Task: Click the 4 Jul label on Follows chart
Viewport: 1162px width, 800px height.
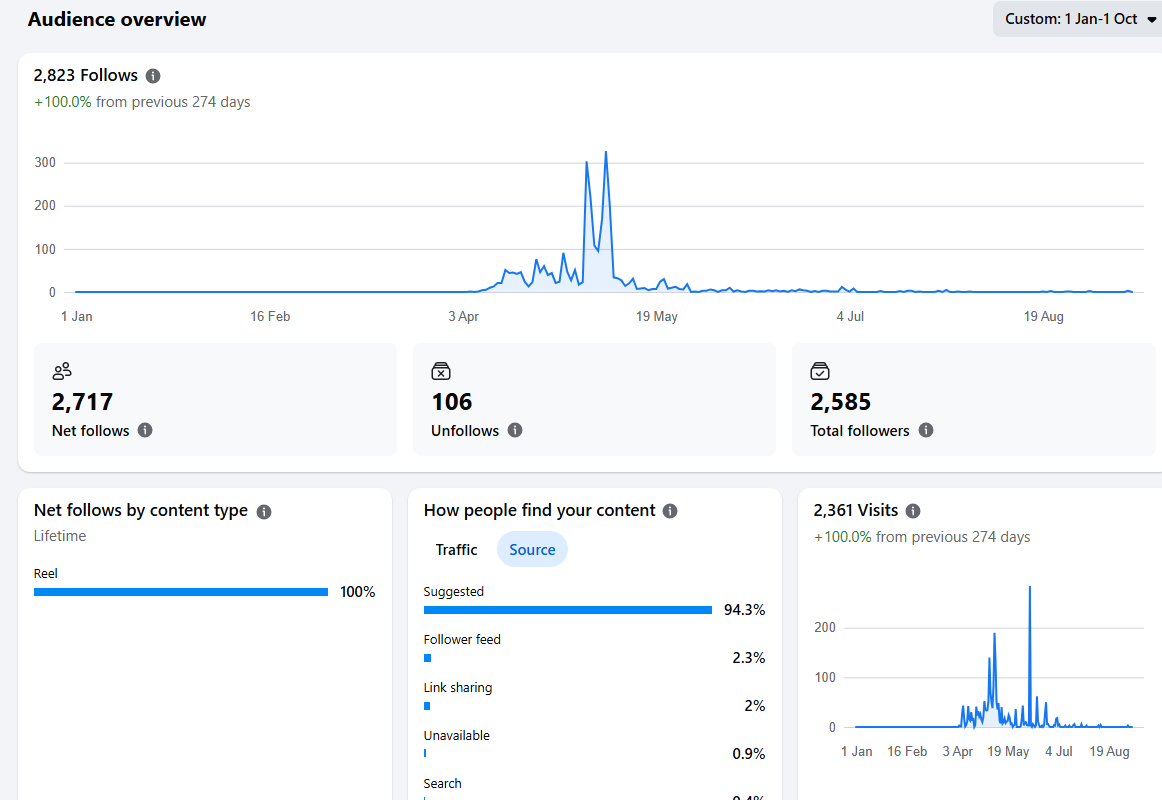Action: coord(850,316)
